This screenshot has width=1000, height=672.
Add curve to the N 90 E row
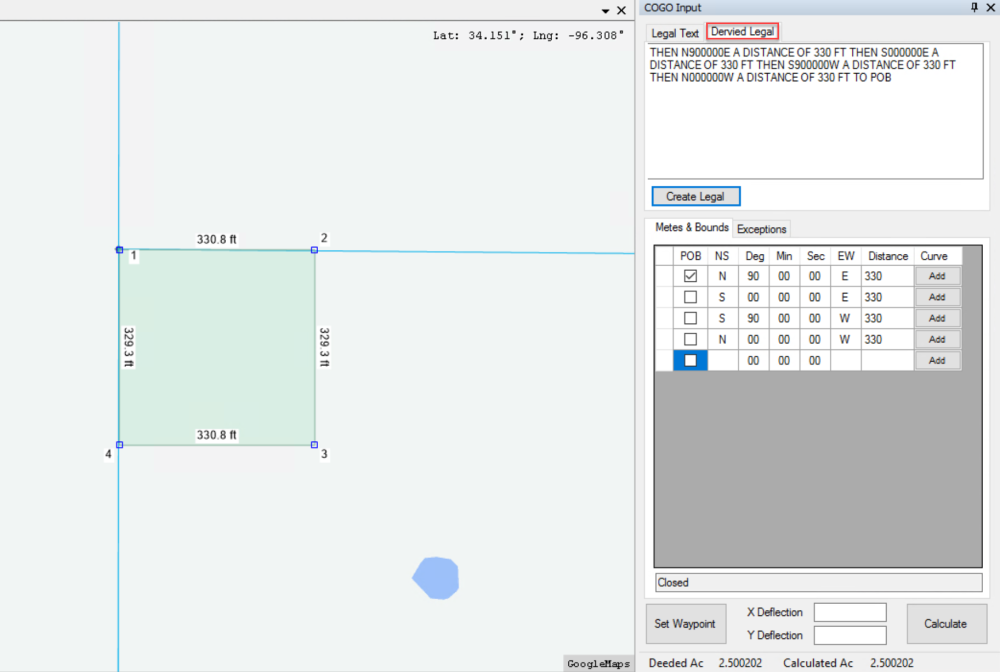pos(937,276)
